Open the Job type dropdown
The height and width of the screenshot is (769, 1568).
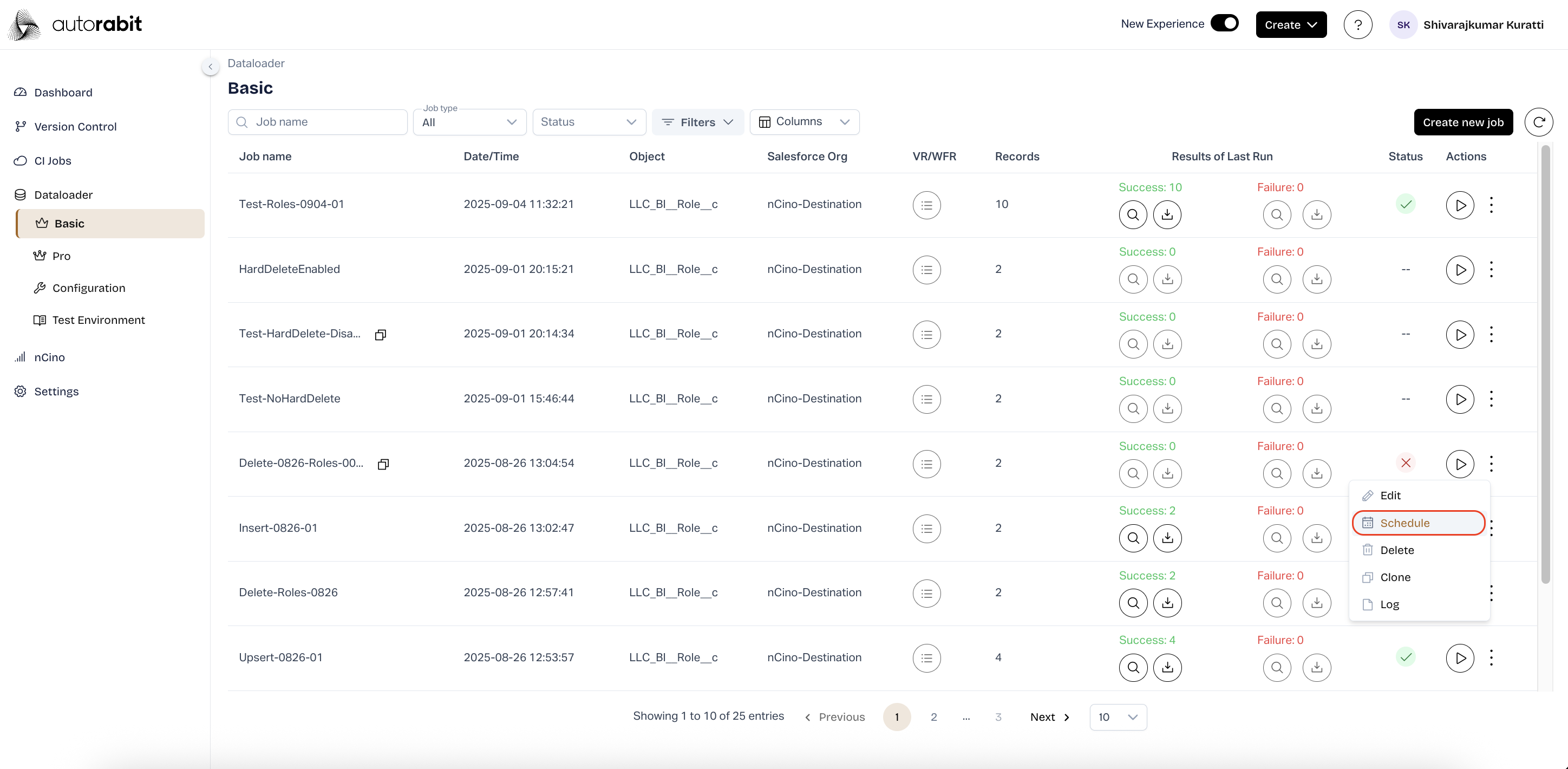[x=469, y=122]
